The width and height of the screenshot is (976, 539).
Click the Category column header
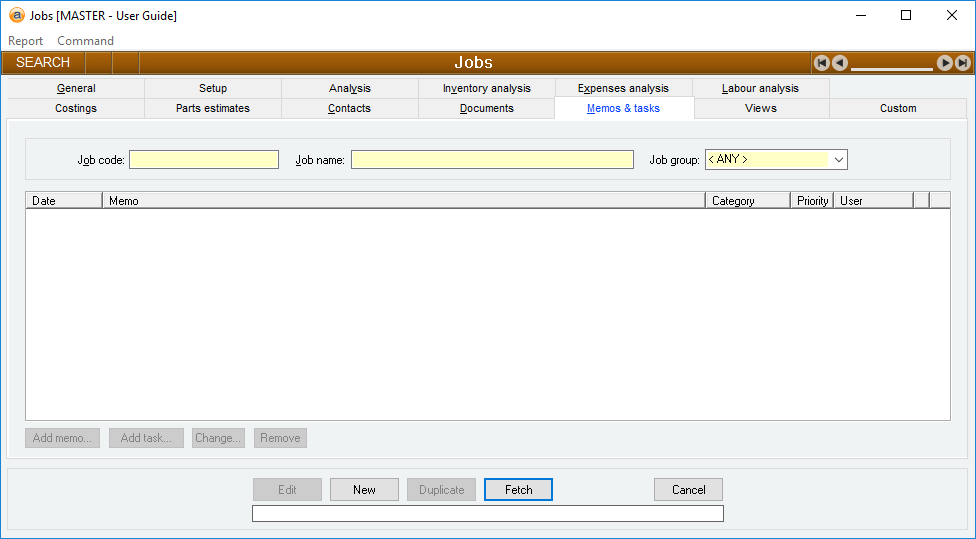[747, 201]
